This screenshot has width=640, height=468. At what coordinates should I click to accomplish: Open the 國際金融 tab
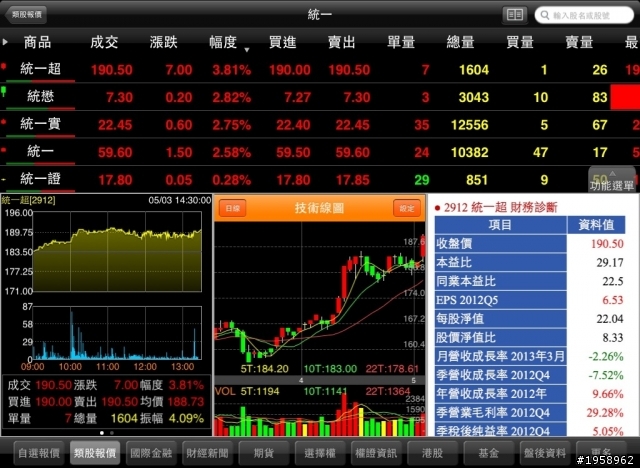pos(151,453)
